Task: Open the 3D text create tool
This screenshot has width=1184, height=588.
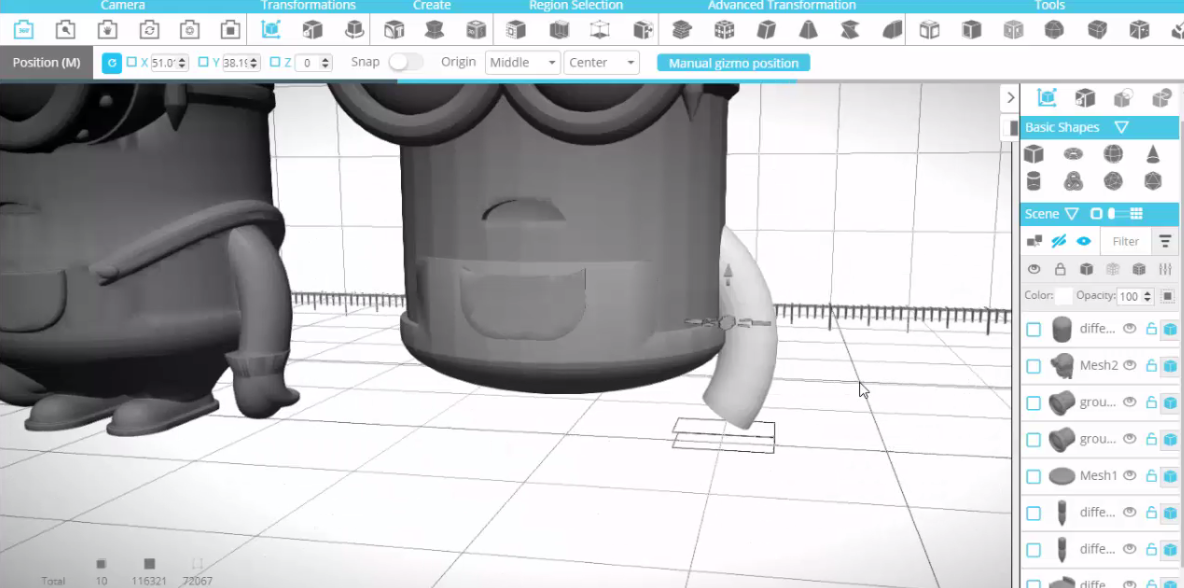Action: pos(393,30)
